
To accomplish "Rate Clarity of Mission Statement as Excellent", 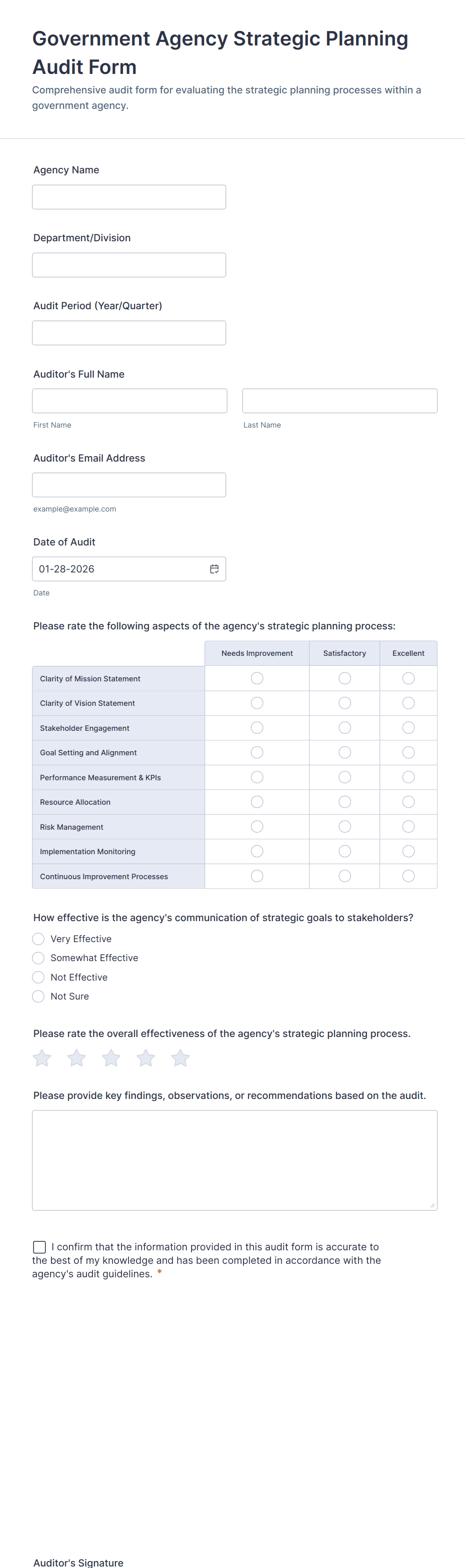I will coord(407,677).
